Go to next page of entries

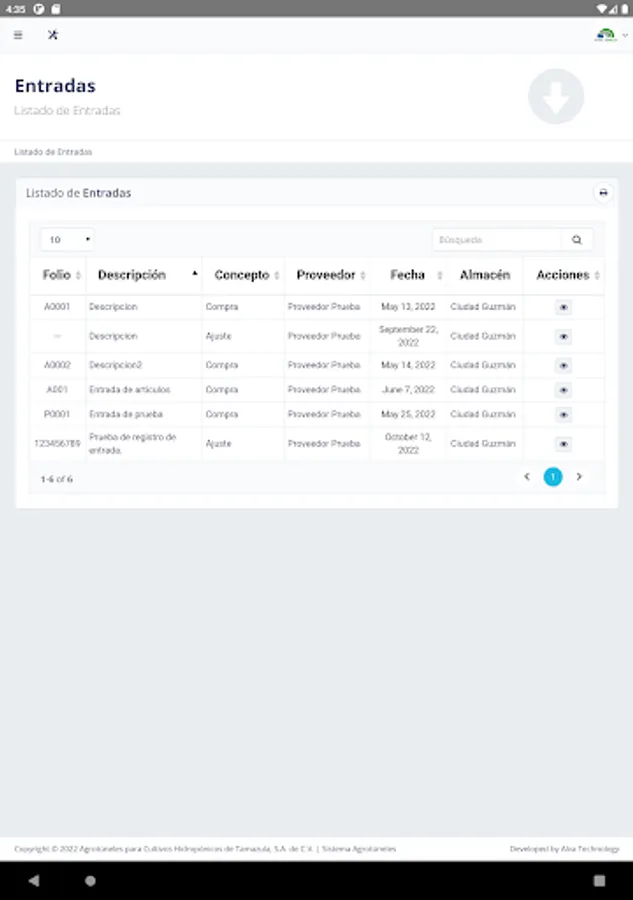579,477
